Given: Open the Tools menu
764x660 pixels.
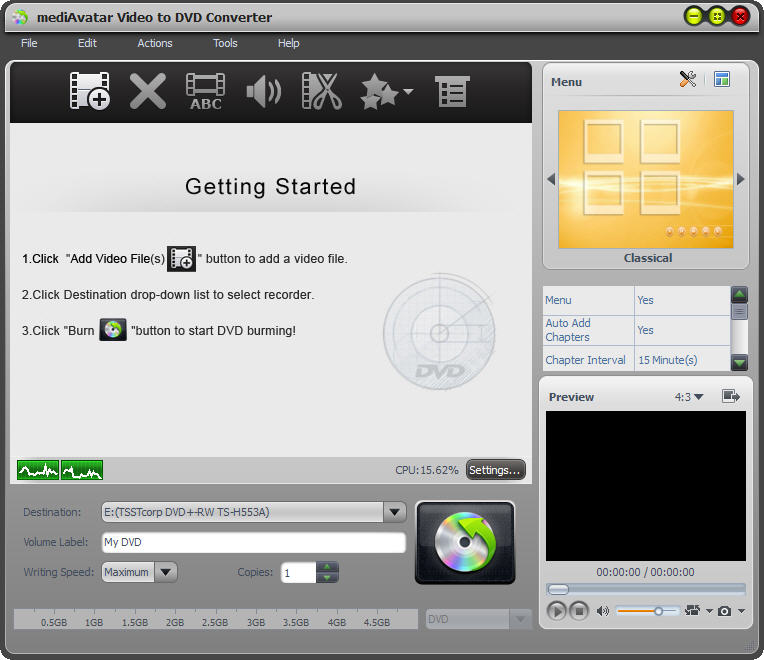Looking at the screenshot, I should 225,43.
